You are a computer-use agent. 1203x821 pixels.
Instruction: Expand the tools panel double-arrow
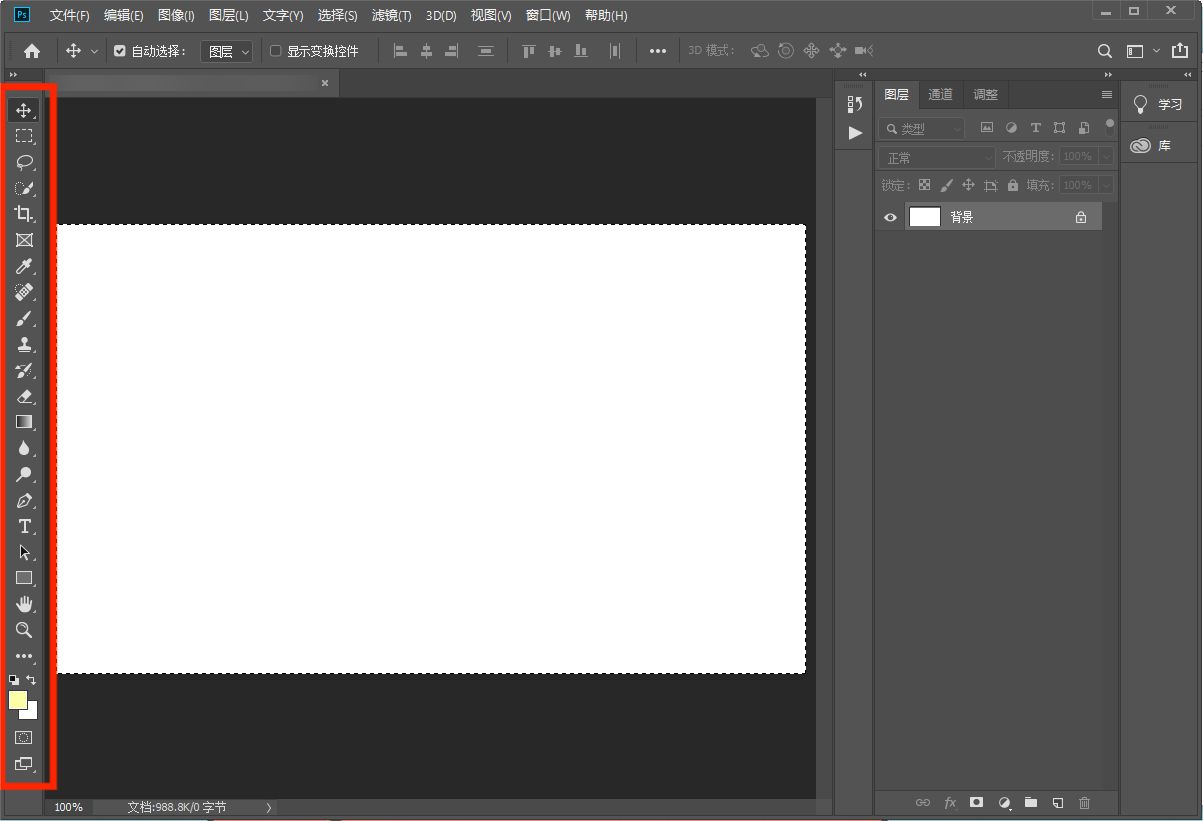coord(13,75)
